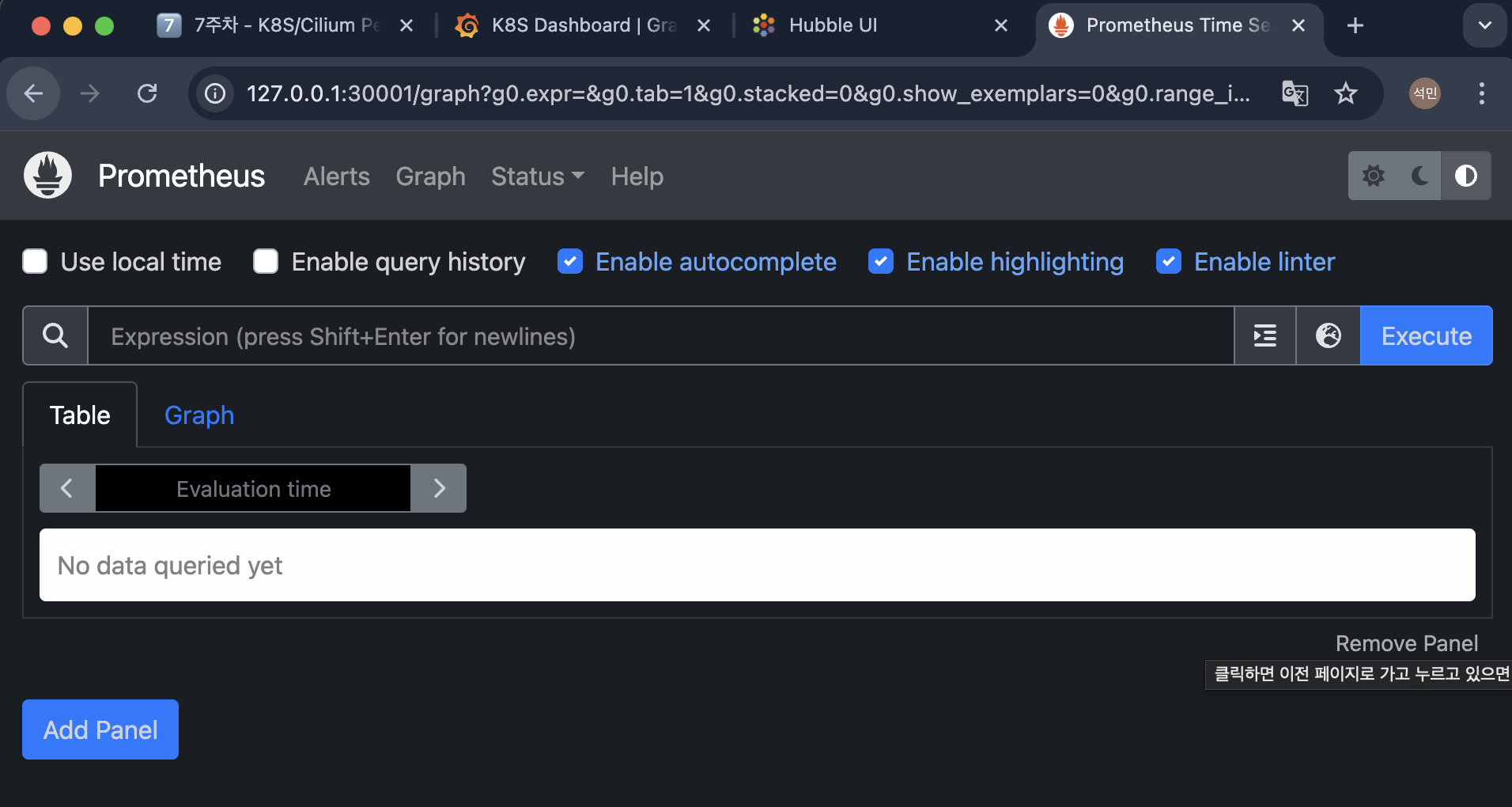Screen dimensions: 1512x807
Task: Disable the autocomplete checkbox
Action: 570,261
